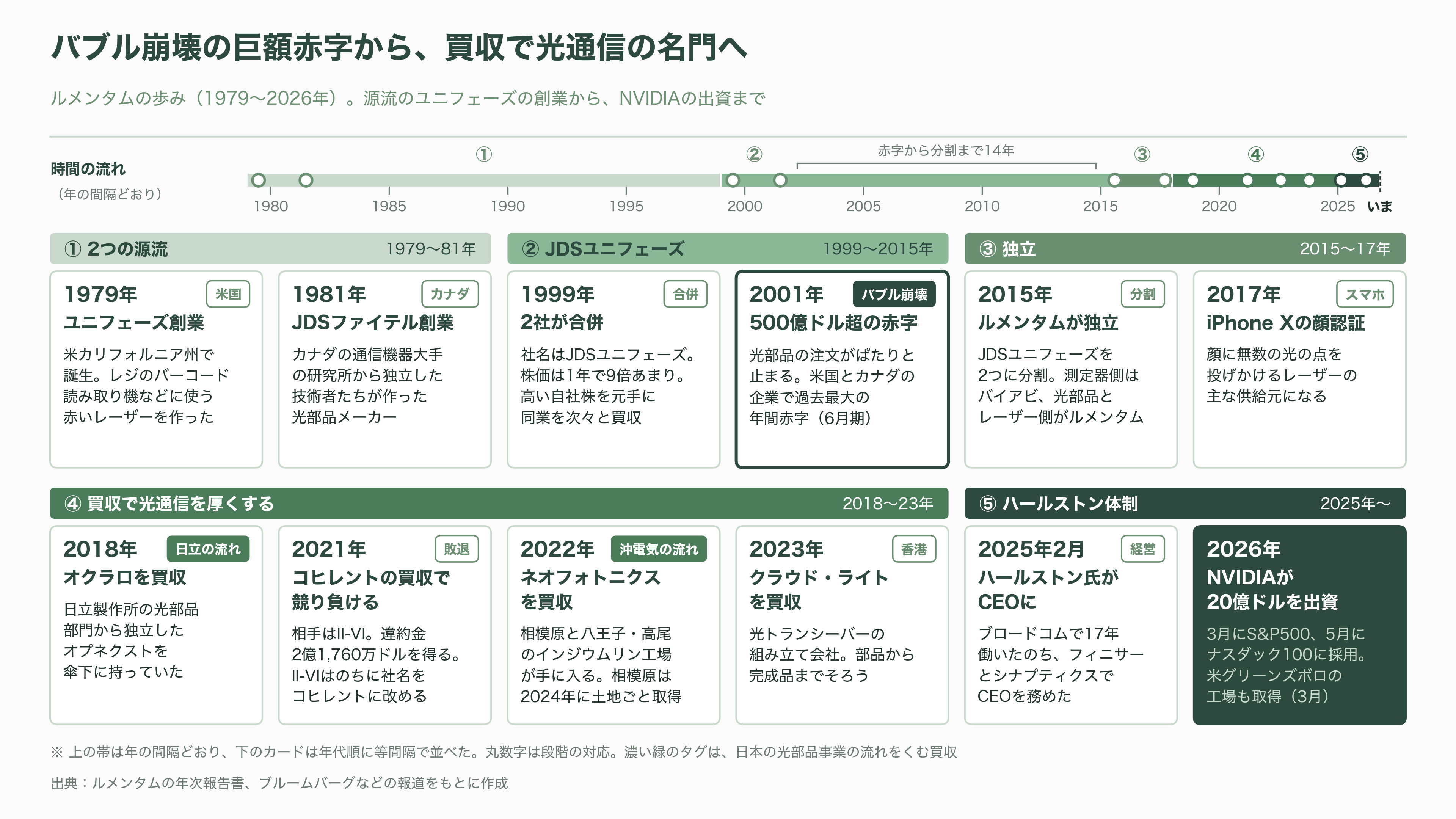Select the 分割 tag on the 2015年 card
Image resolution: width=1456 pixels, height=819 pixels.
(1142, 294)
